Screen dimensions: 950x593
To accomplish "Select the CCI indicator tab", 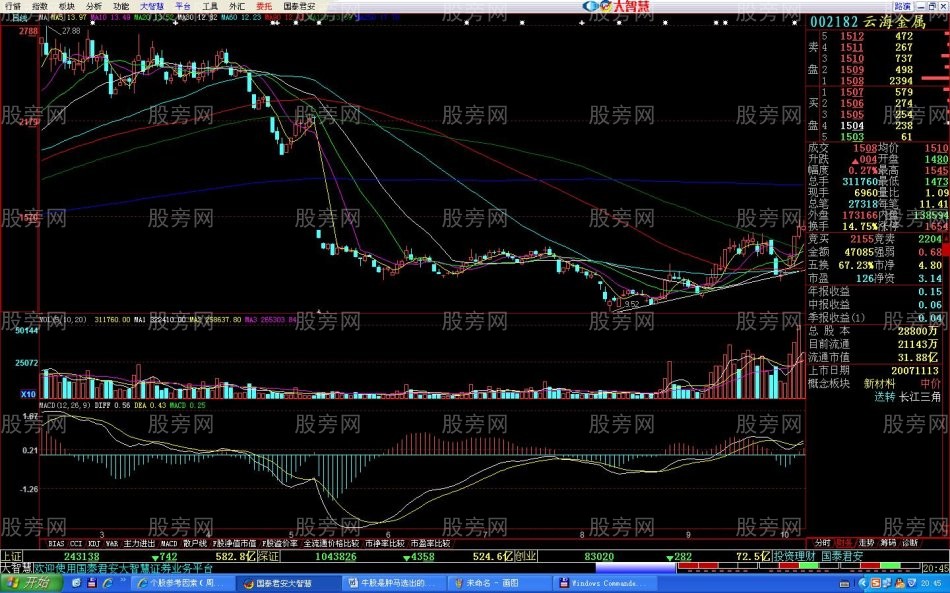I will point(76,543).
